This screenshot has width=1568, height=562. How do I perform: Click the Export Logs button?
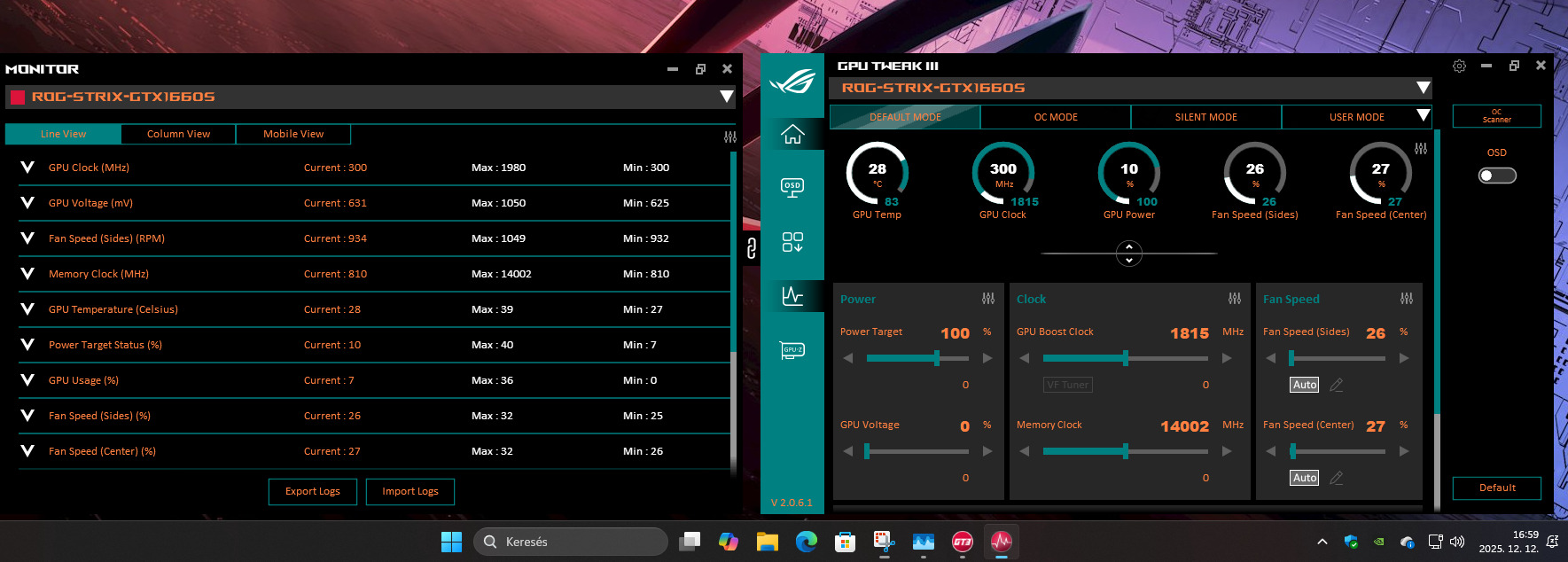tap(313, 491)
